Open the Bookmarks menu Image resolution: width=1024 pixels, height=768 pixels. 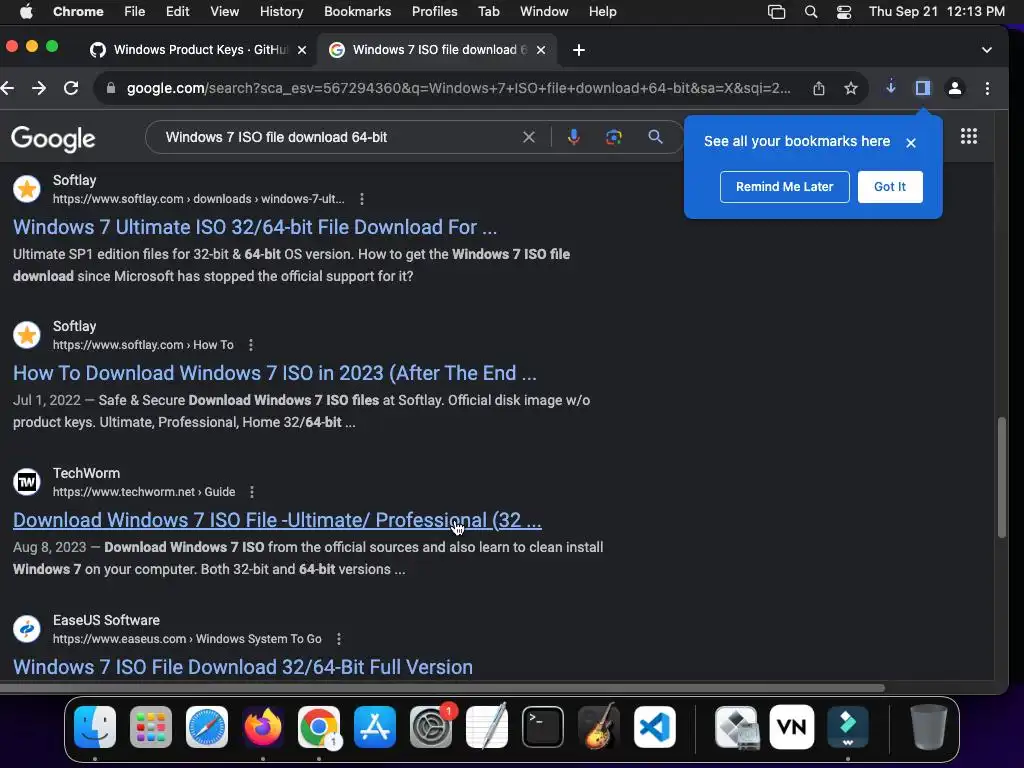coord(357,11)
